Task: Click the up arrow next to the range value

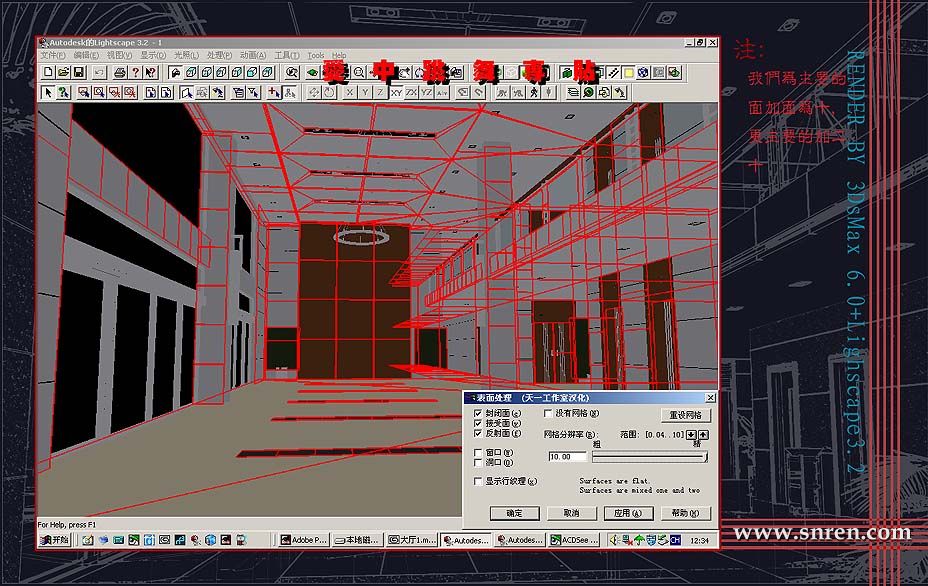Action: tap(704, 434)
